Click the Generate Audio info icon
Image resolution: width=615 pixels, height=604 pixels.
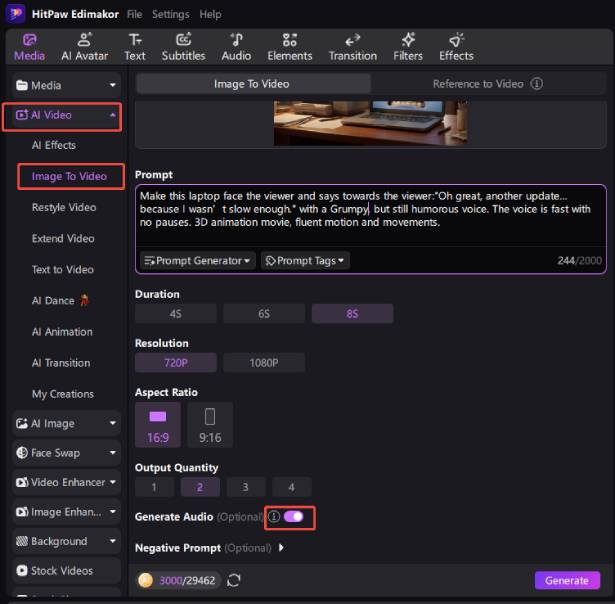click(274, 517)
